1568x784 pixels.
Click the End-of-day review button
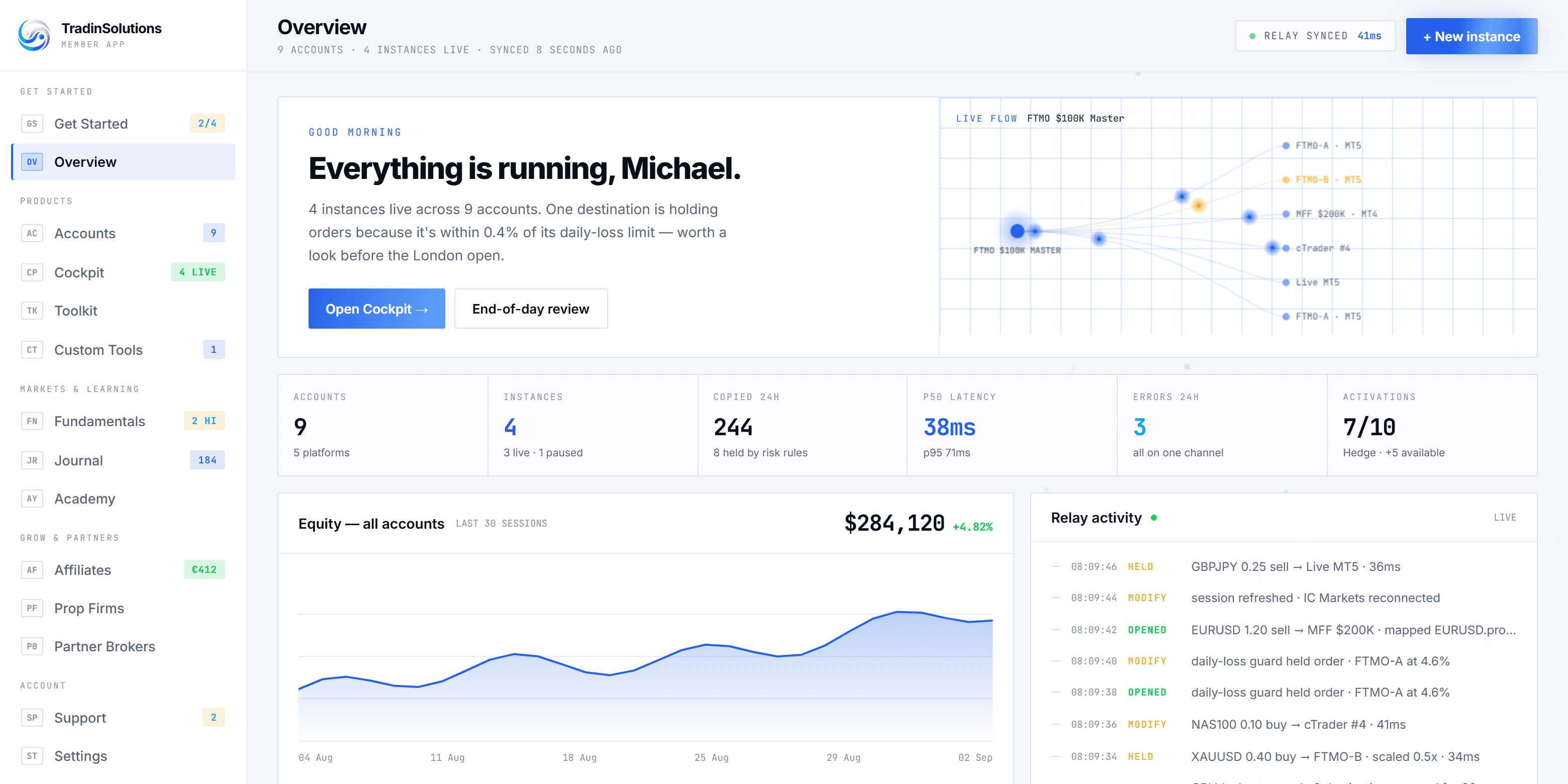[531, 309]
